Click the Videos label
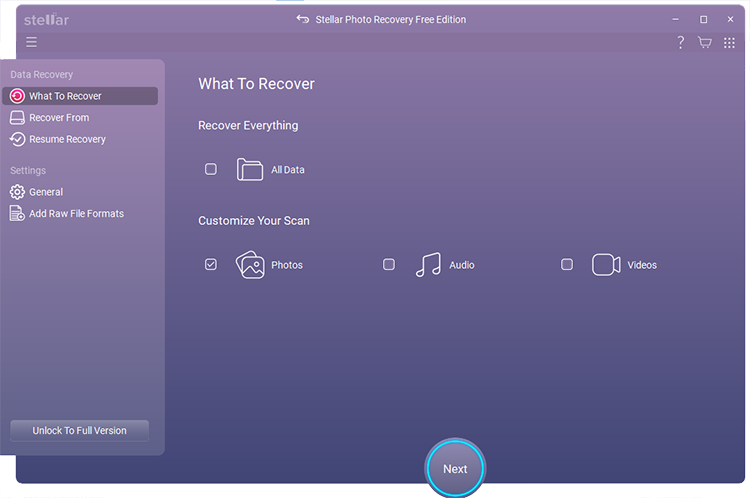This screenshot has width=750, height=498. click(642, 265)
